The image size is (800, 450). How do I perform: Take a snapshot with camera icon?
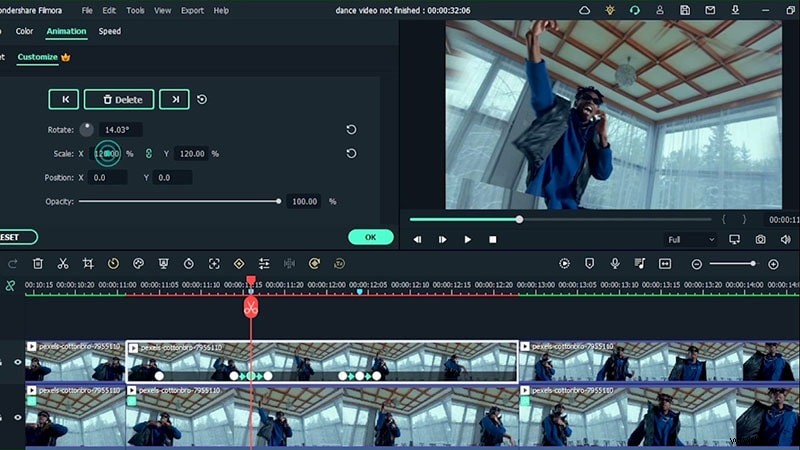tap(760, 239)
